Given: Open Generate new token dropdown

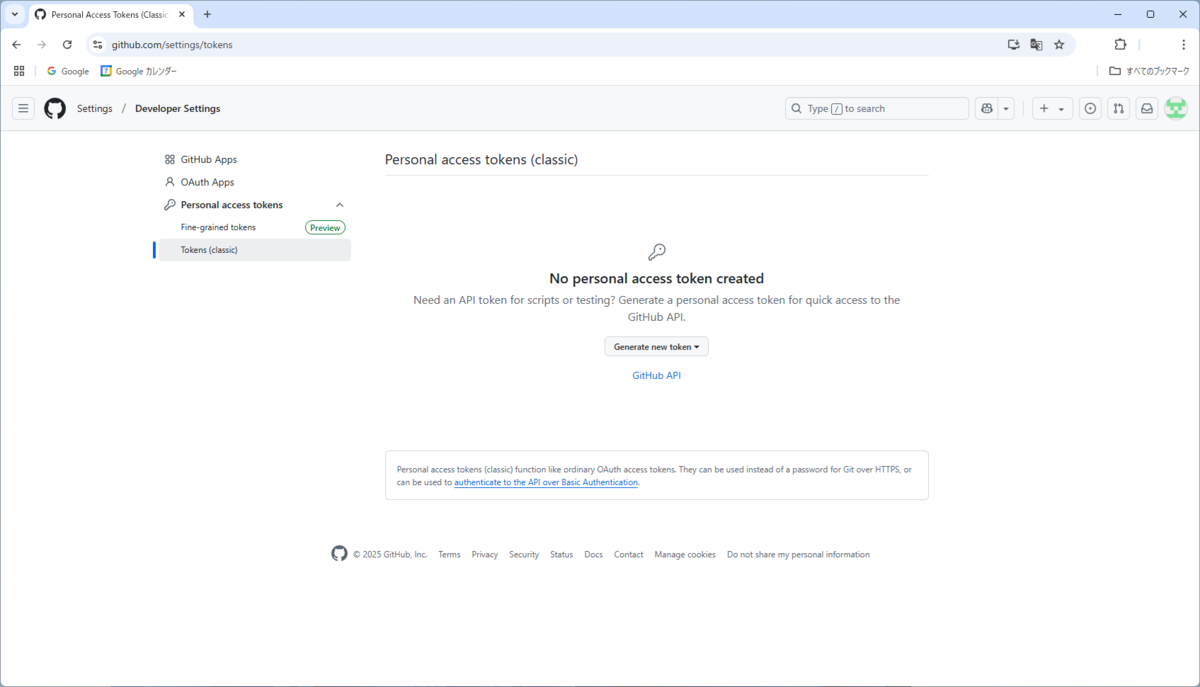Looking at the screenshot, I should click(x=656, y=346).
